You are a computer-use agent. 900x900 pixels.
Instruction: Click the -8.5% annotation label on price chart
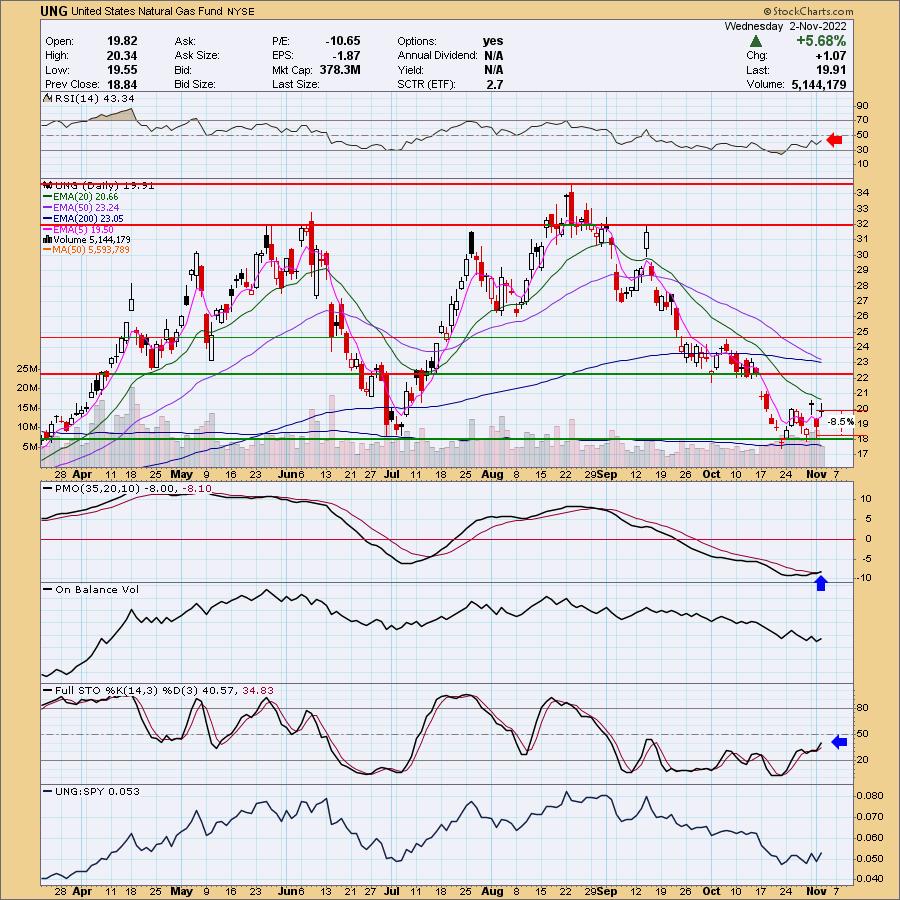click(840, 422)
